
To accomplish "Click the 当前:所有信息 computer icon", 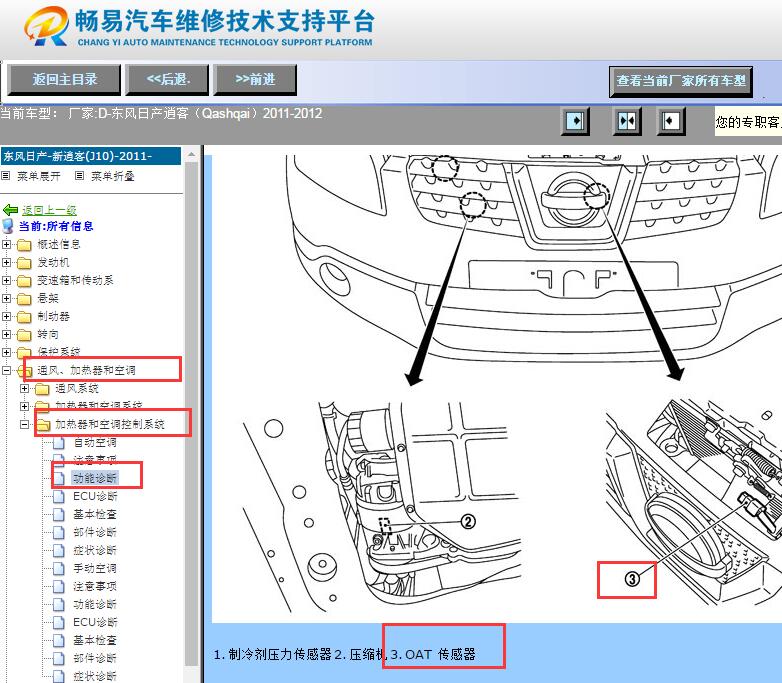I will [8, 226].
